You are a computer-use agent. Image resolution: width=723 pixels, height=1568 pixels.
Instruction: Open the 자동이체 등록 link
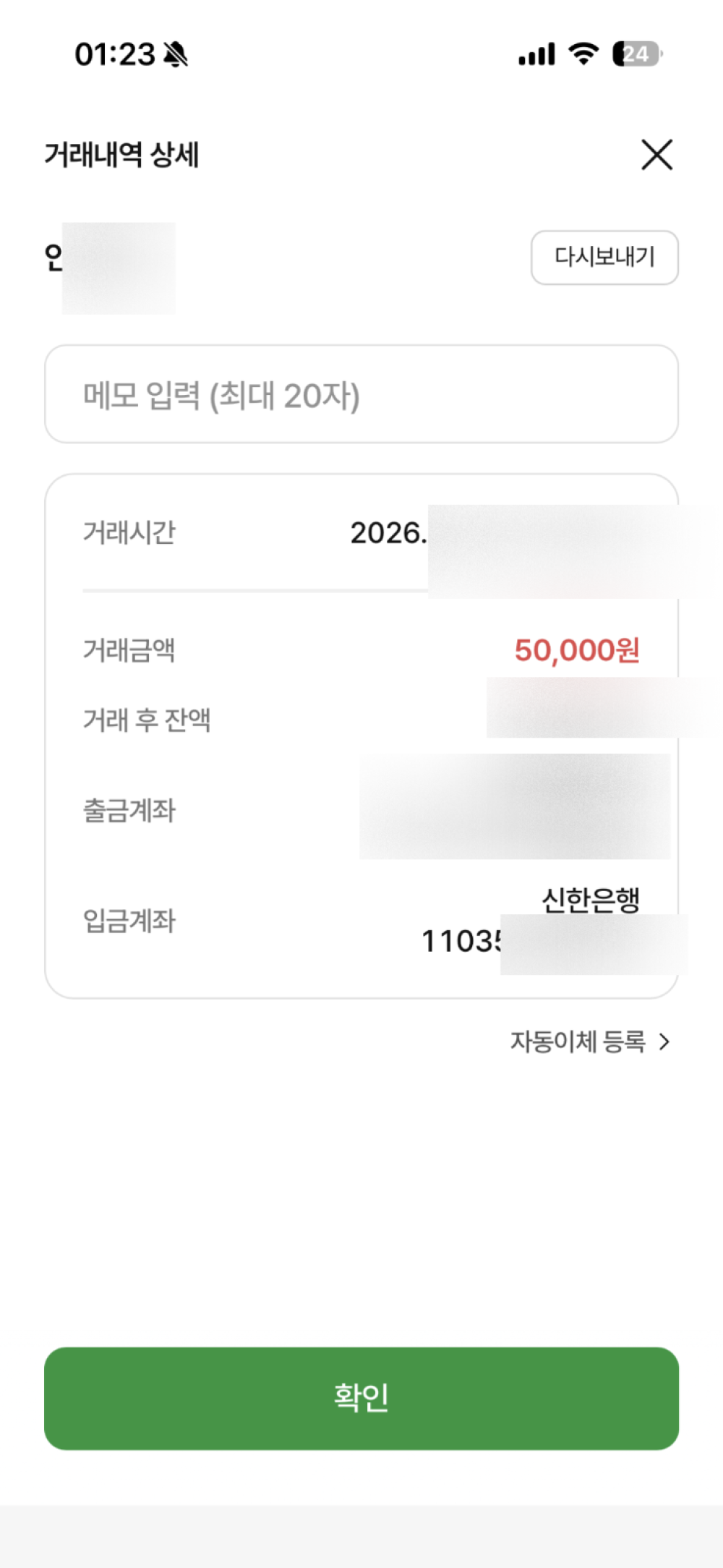pyautogui.click(x=578, y=1041)
